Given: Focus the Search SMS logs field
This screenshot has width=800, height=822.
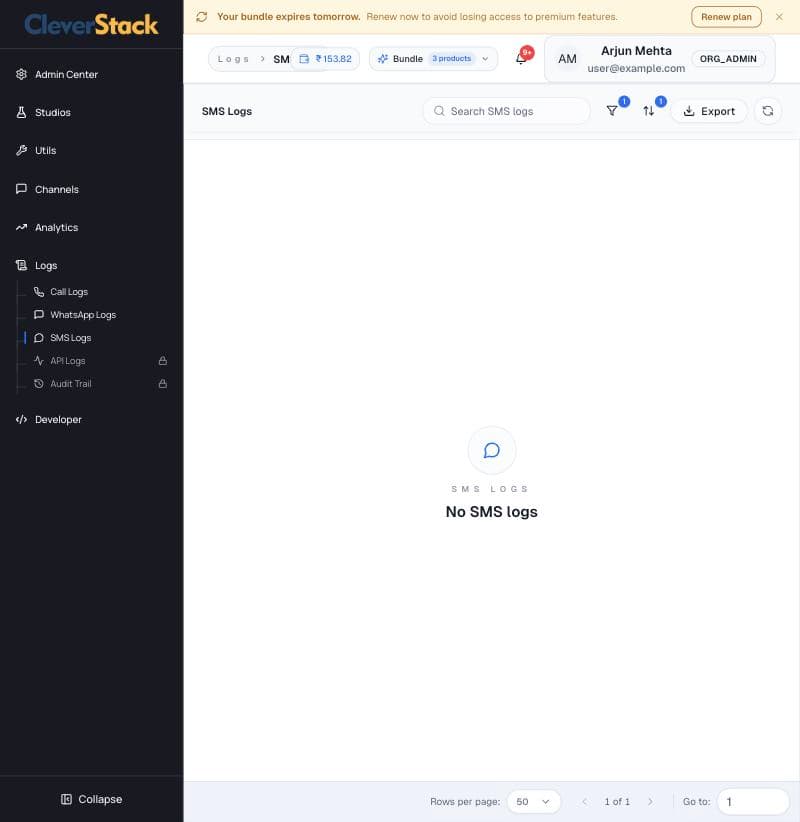Looking at the screenshot, I should 506,111.
